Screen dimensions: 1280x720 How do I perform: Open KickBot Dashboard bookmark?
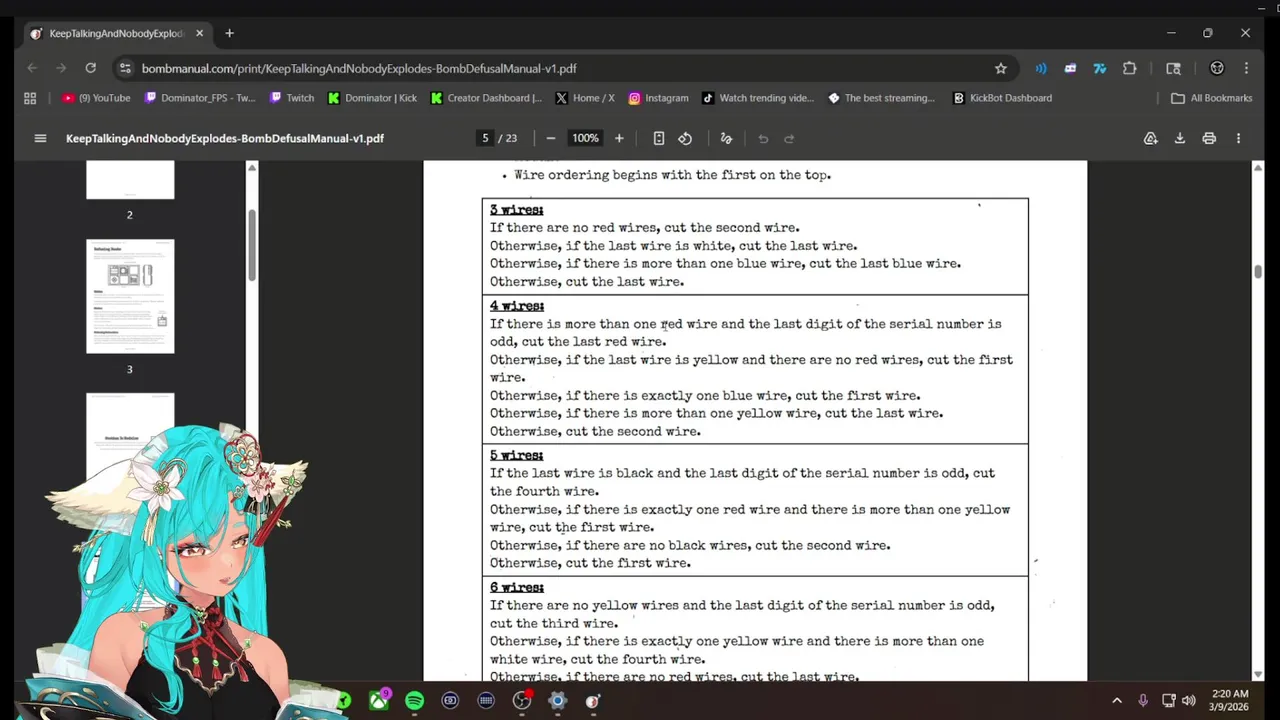click(1002, 98)
